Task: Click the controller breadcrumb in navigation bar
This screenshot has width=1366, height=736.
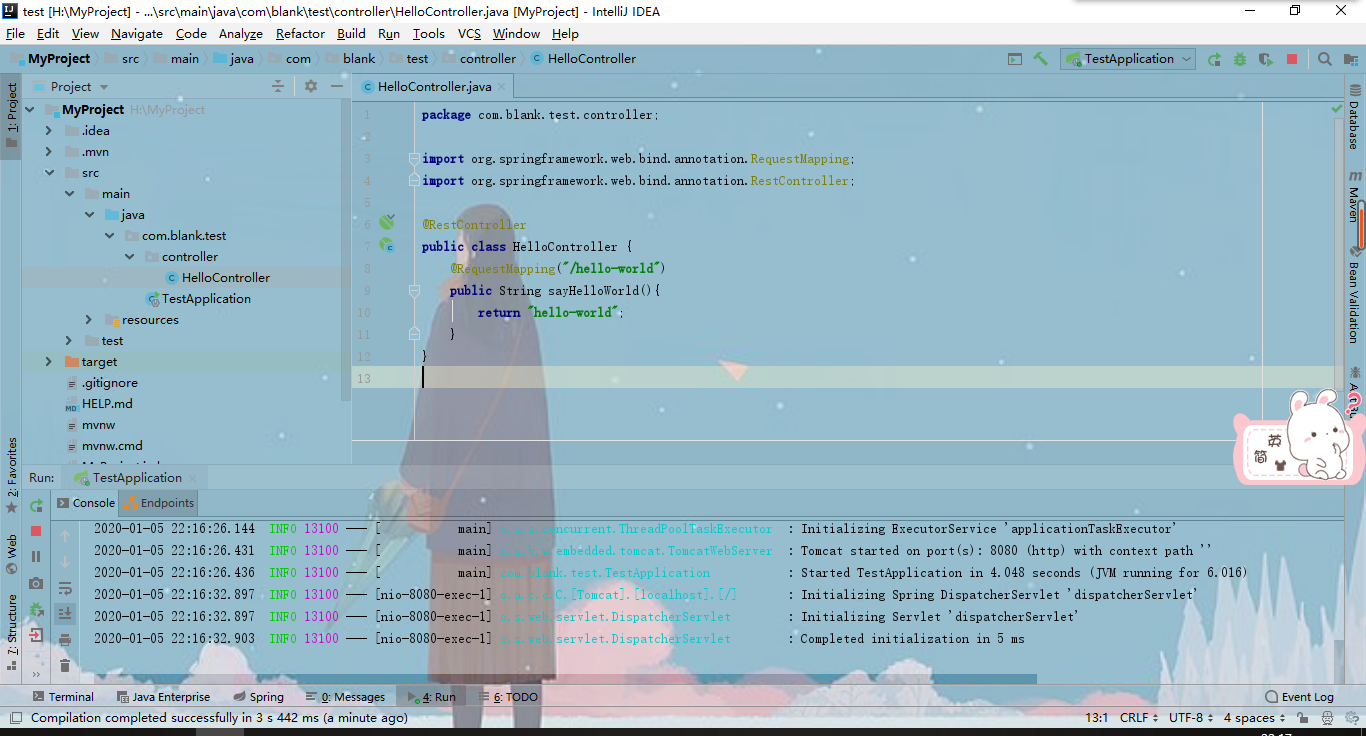Action: 488,59
